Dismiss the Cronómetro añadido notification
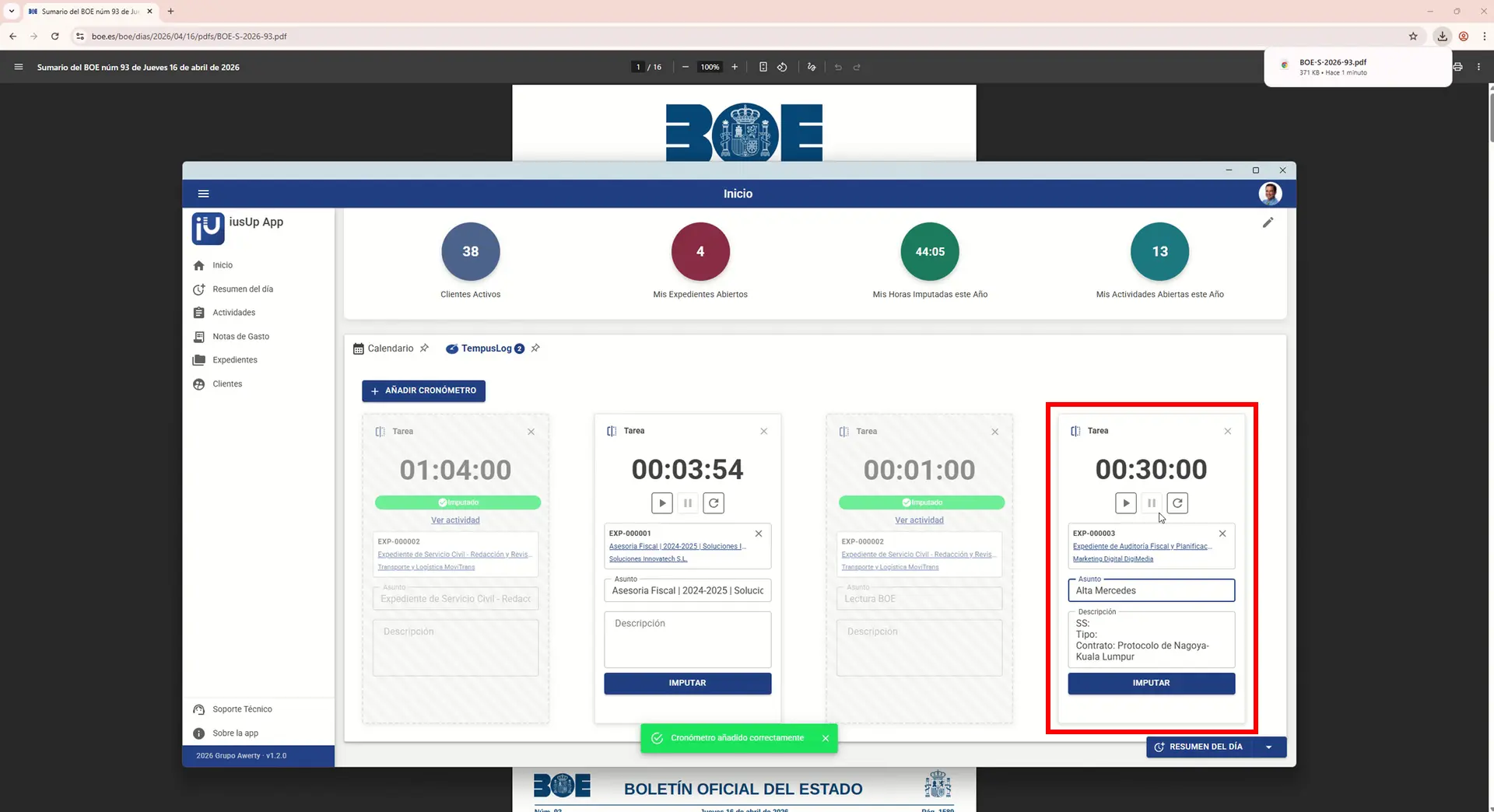This screenshot has height=812, width=1494. point(825,738)
